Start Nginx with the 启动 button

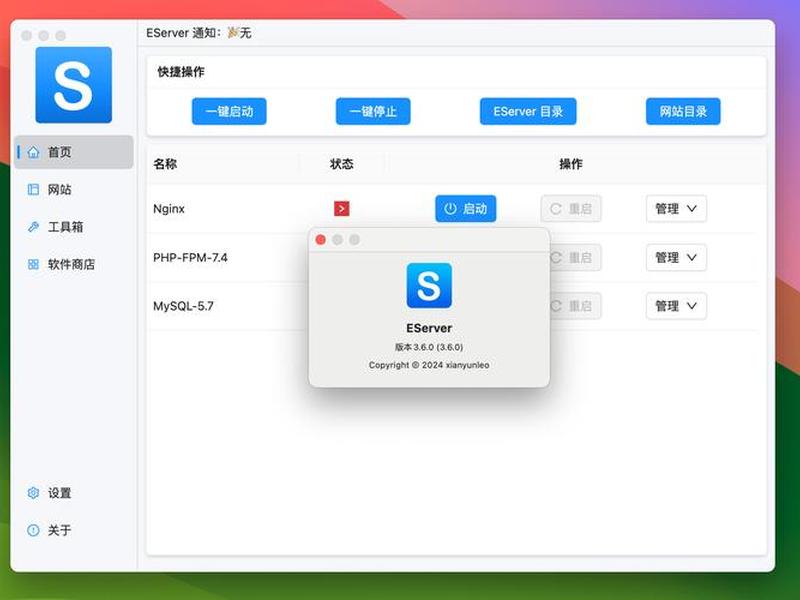(465, 209)
